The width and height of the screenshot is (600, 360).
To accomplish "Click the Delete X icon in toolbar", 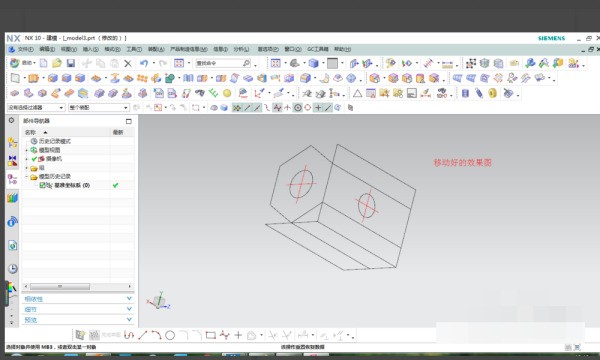I will click(x=128, y=64).
